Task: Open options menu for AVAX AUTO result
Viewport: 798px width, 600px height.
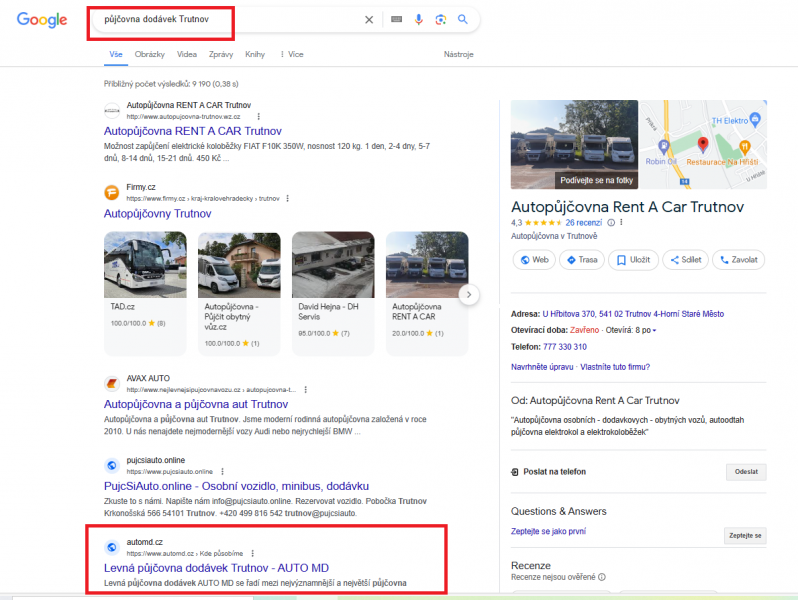Action: [x=305, y=390]
